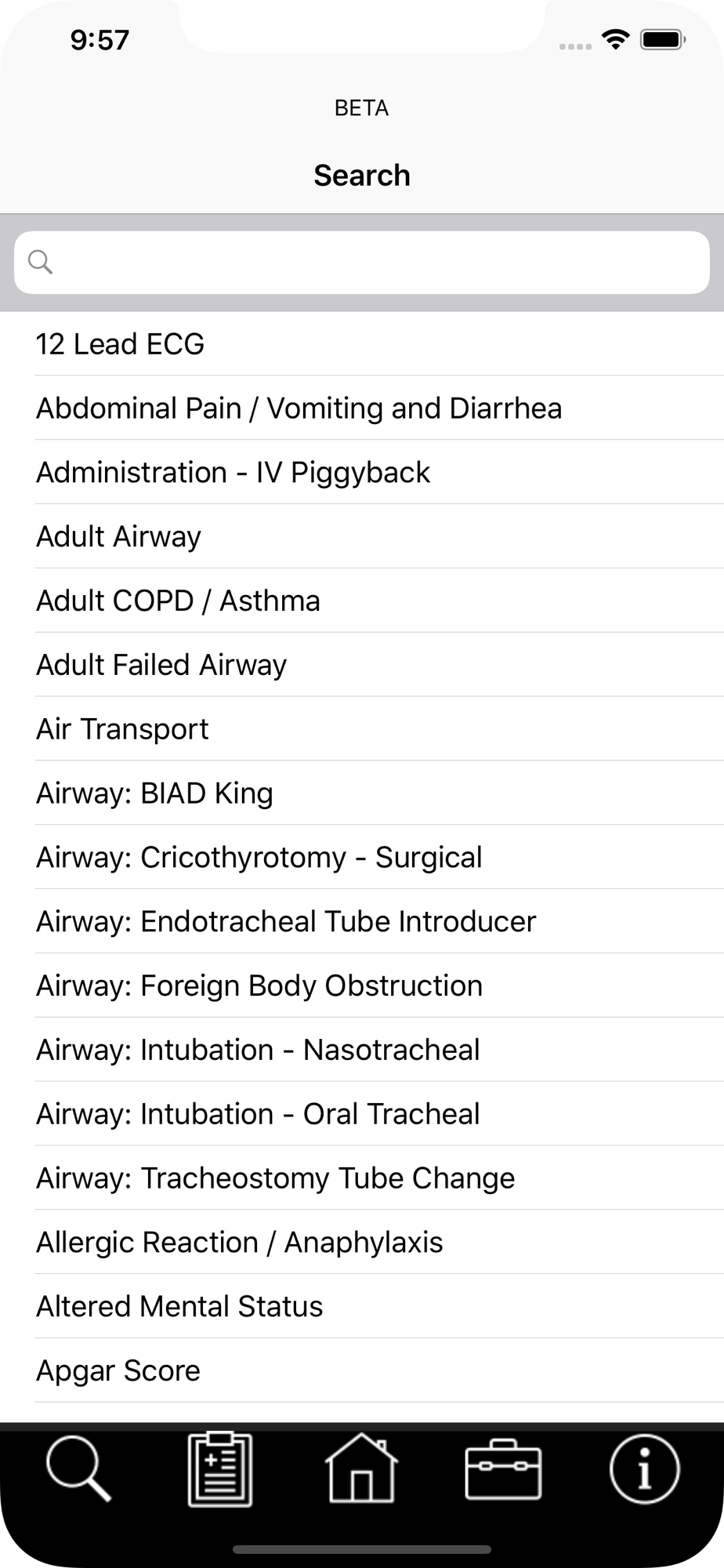Open Administration - IV Piggyback
This screenshot has height=1568, width=724.
click(362, 472)
